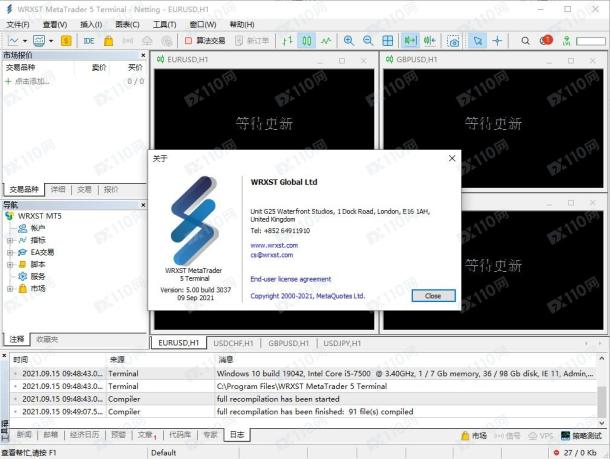Screen dimensions: 610x459
Task: Click the zoom in magnifier icon
Action: click(x=349, y=40)
